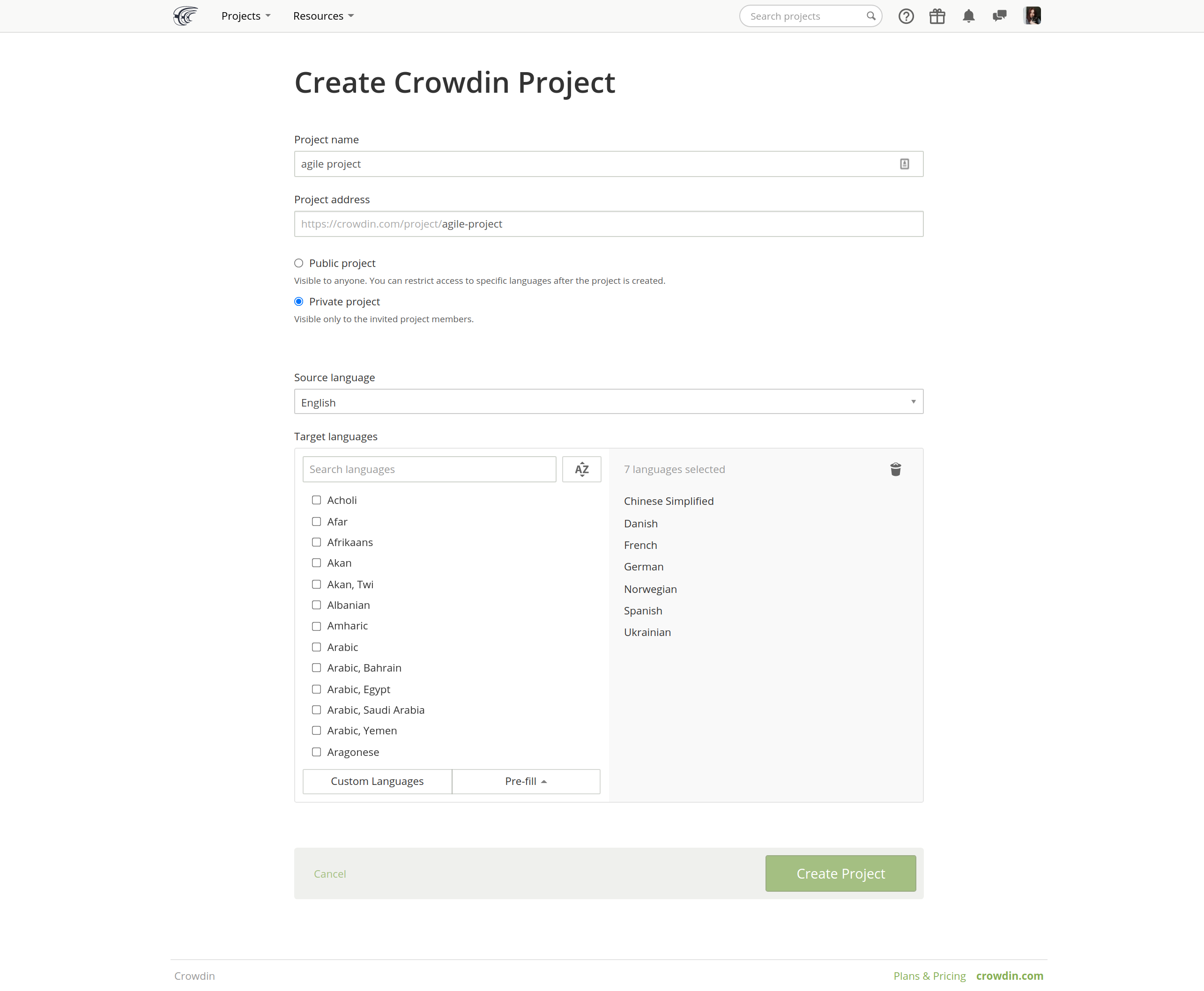Click the Crowdin logo
Image resolution: width=1204 pixels, height=991 pixels.
click(x=185, y=16)
